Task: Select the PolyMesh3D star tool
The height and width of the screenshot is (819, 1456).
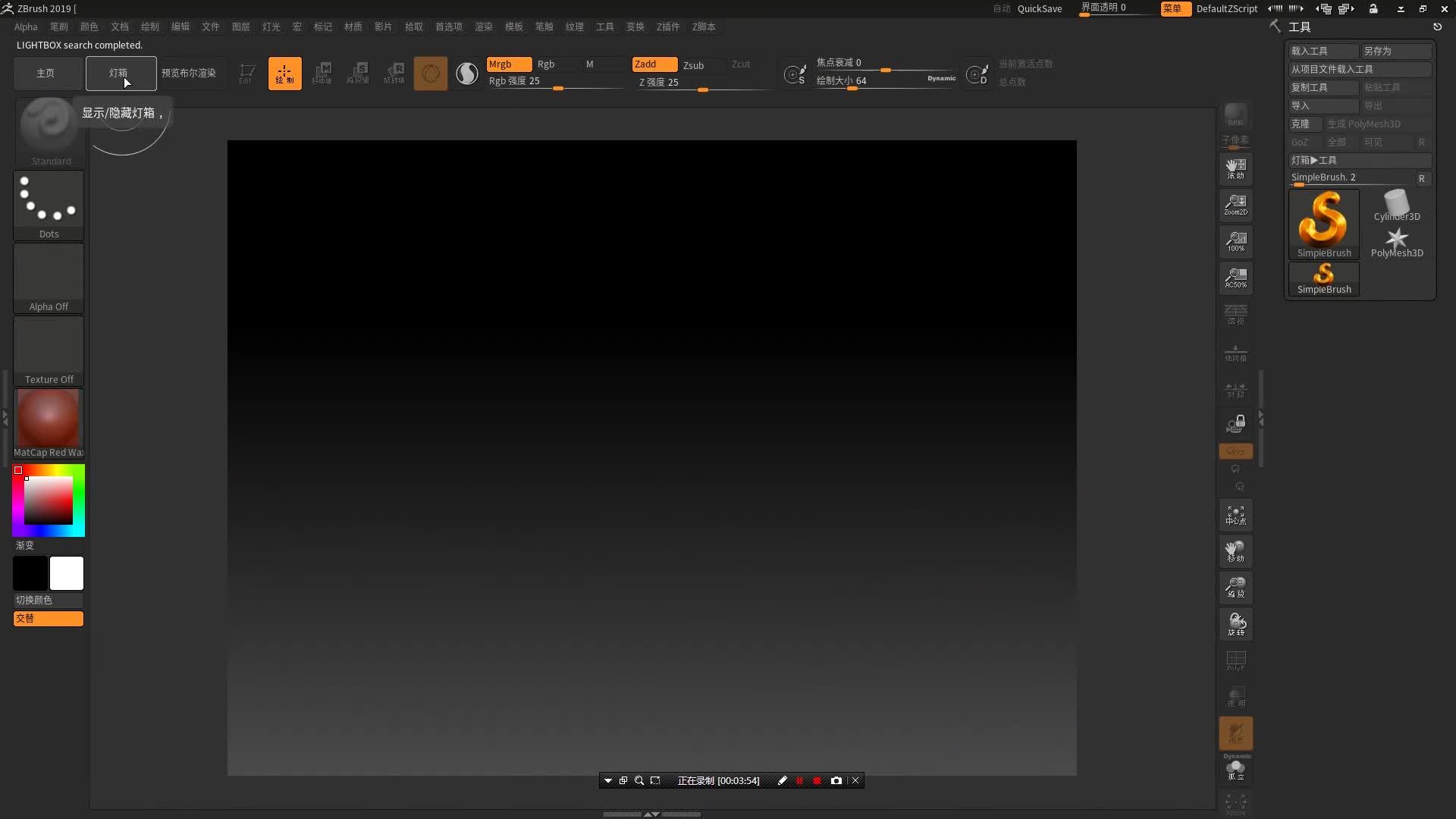Action: coord(1396,243)
